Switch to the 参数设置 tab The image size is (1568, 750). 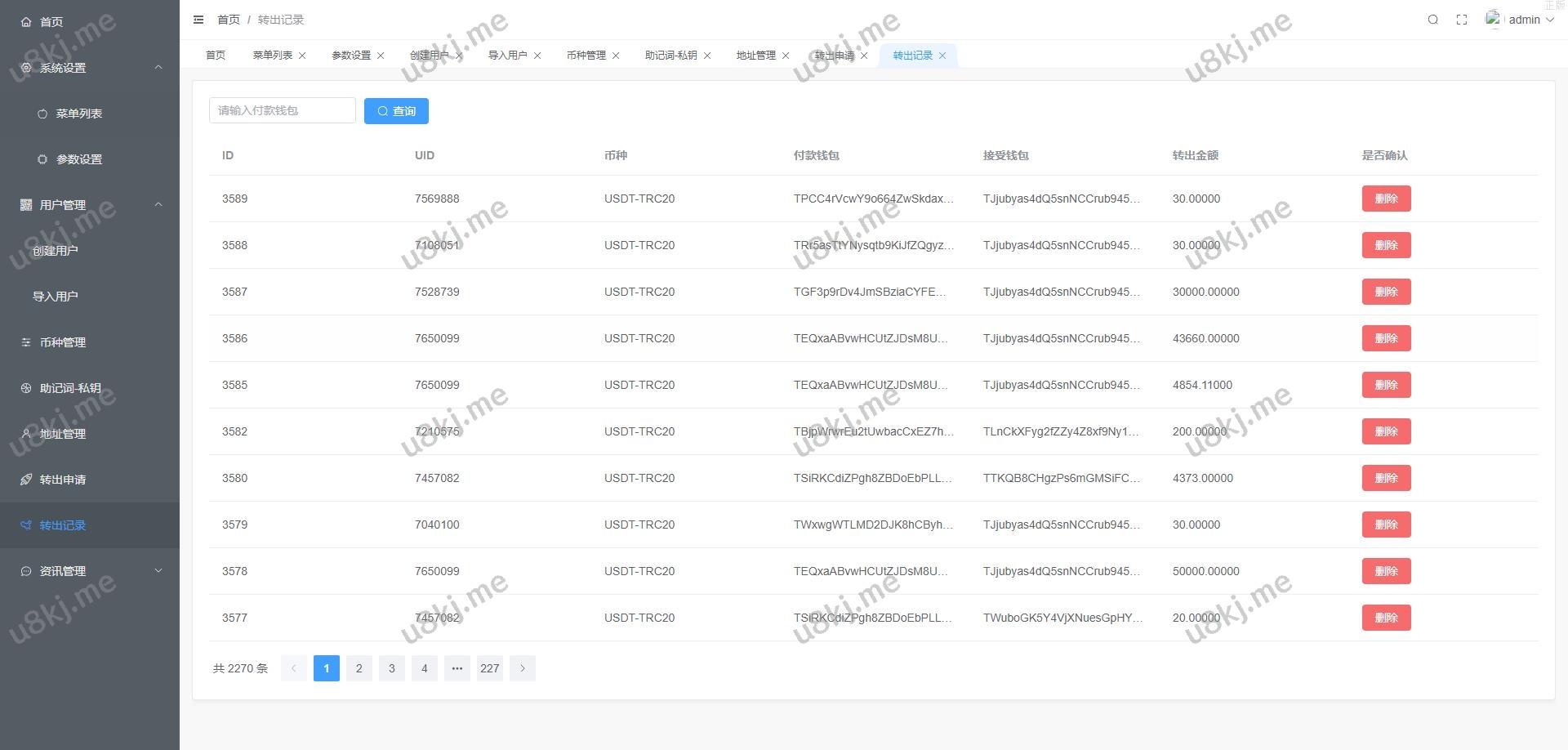[x=351, y=56]
